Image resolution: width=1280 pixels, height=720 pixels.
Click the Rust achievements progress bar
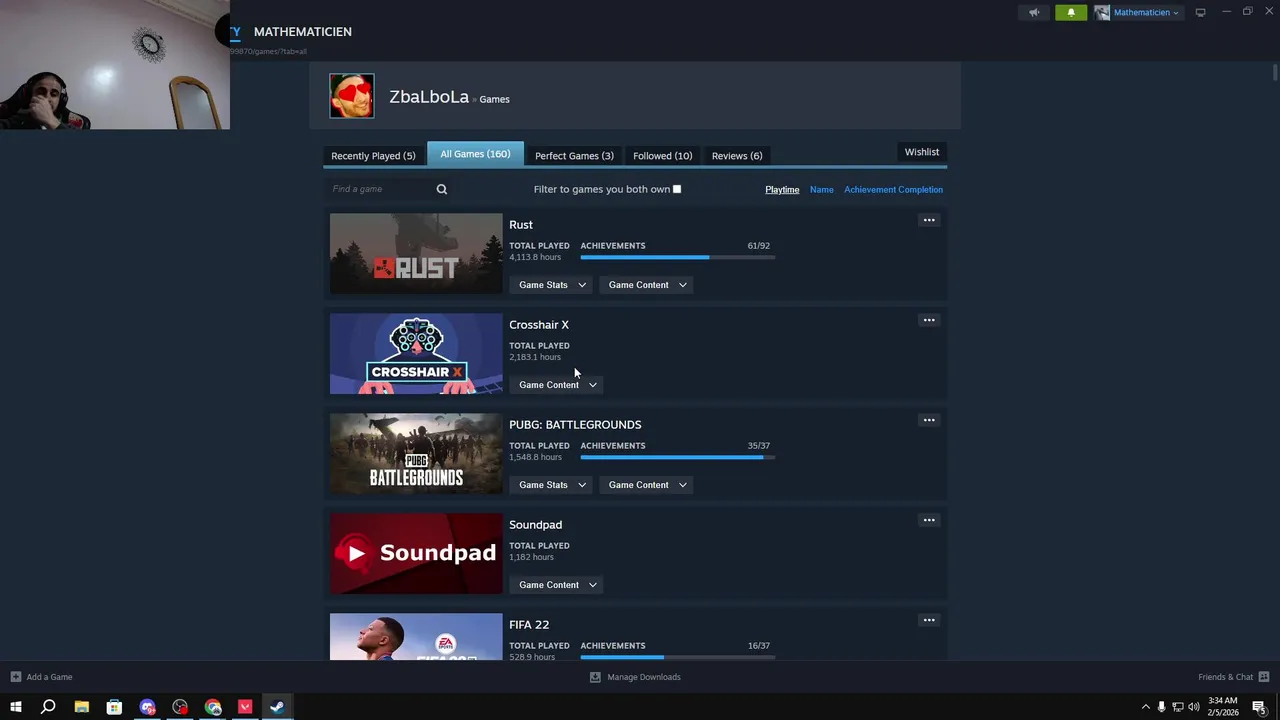point(678,257)
